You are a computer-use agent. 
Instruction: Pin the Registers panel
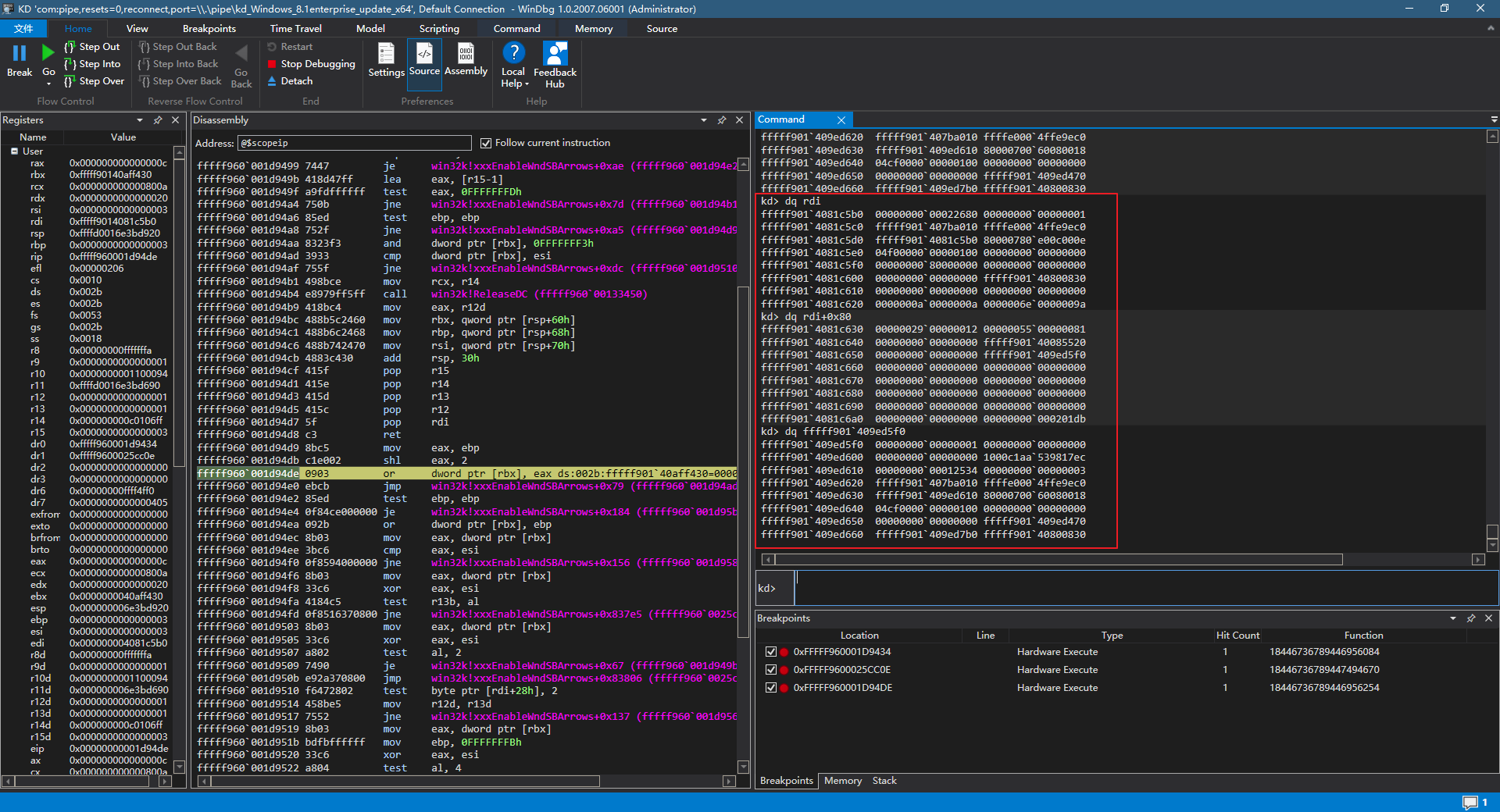coord(158,120)
